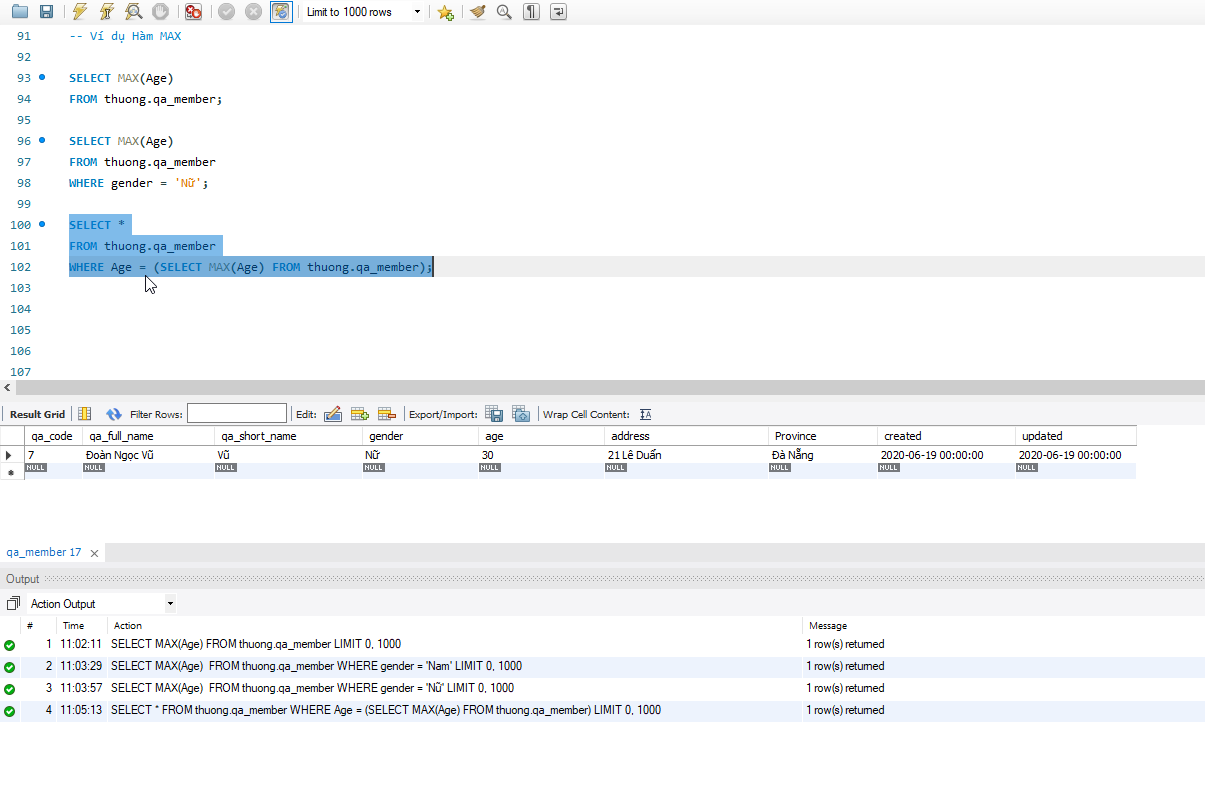This screenshot has width=1205, height=793.
Task: Toggle invisible characters with the pilcrow icon
Action: [x=532, y=12]
